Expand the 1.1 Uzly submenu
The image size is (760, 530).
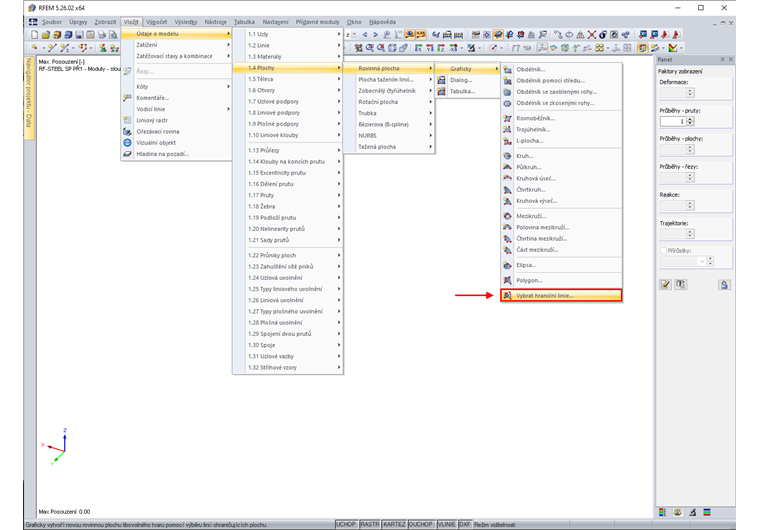[288, 34]
